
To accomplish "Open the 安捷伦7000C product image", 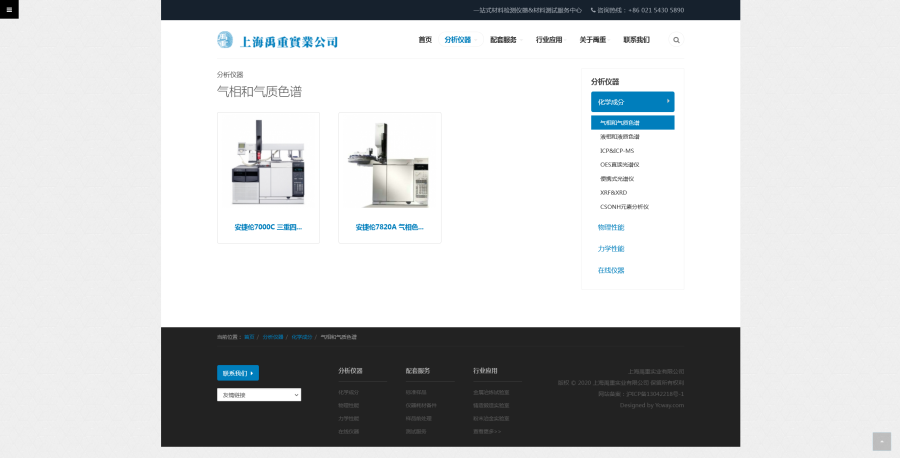I will pos(268,163).
